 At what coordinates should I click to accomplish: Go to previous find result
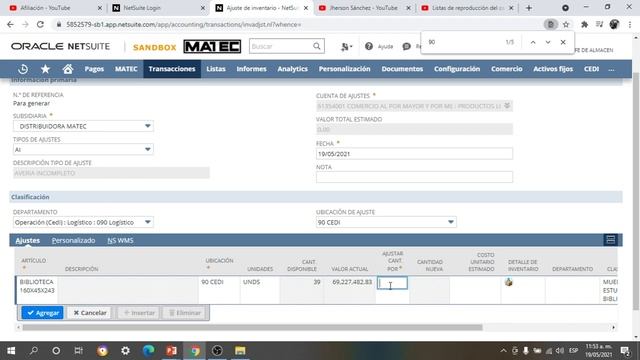[x=533, y=42]
